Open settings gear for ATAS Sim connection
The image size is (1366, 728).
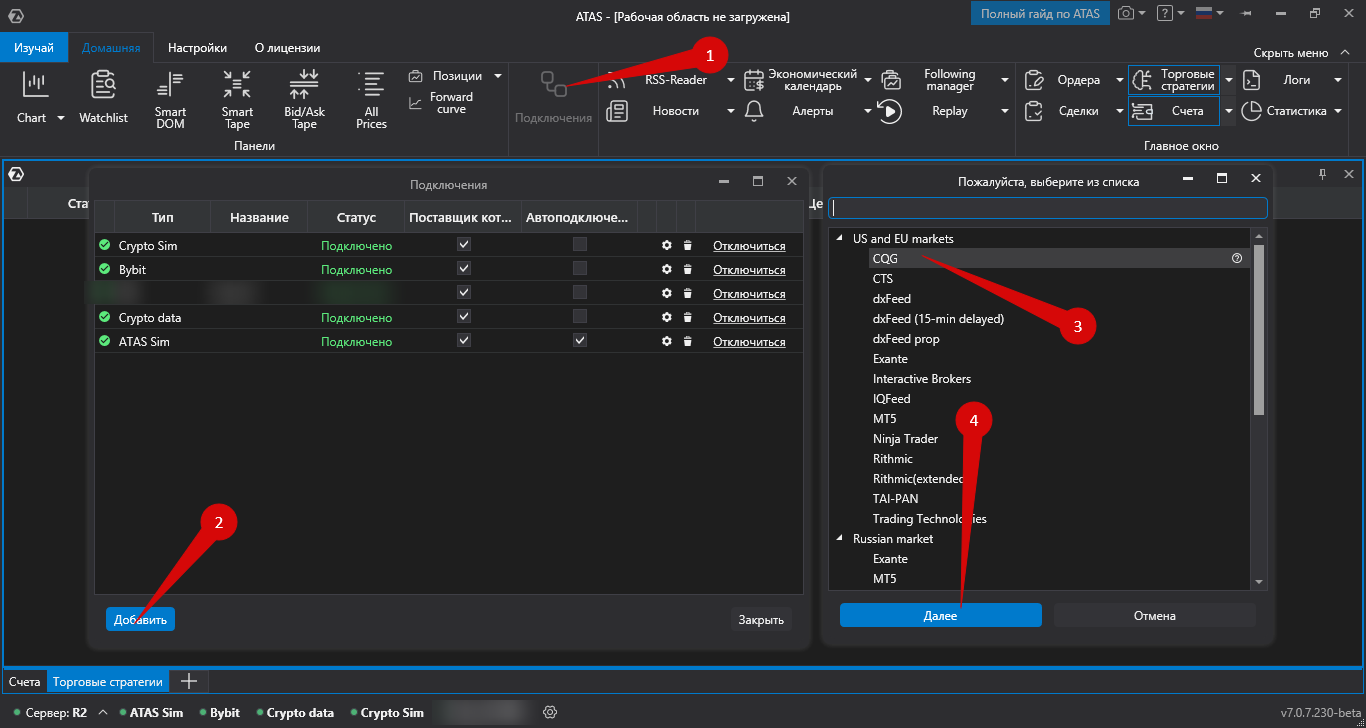pos(667,342)
